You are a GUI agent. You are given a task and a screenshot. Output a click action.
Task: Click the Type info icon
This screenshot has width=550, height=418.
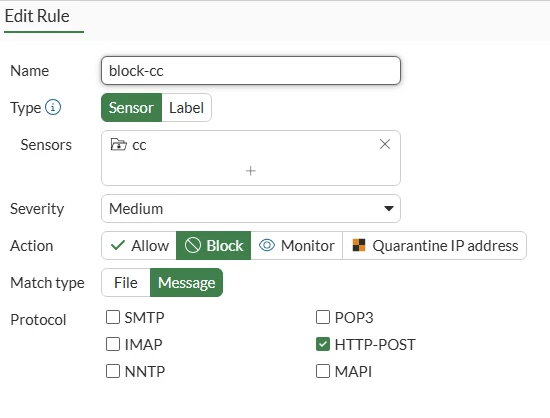(x=53, y=107)
